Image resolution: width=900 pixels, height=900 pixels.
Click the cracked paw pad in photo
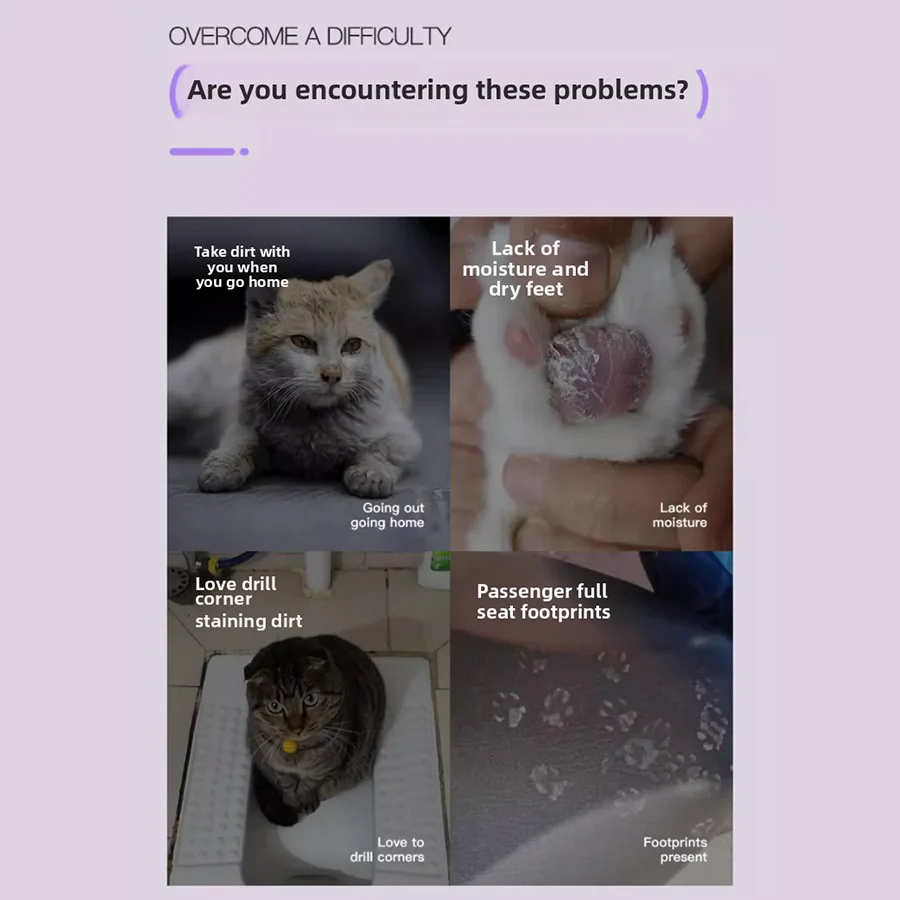(599, 371)
